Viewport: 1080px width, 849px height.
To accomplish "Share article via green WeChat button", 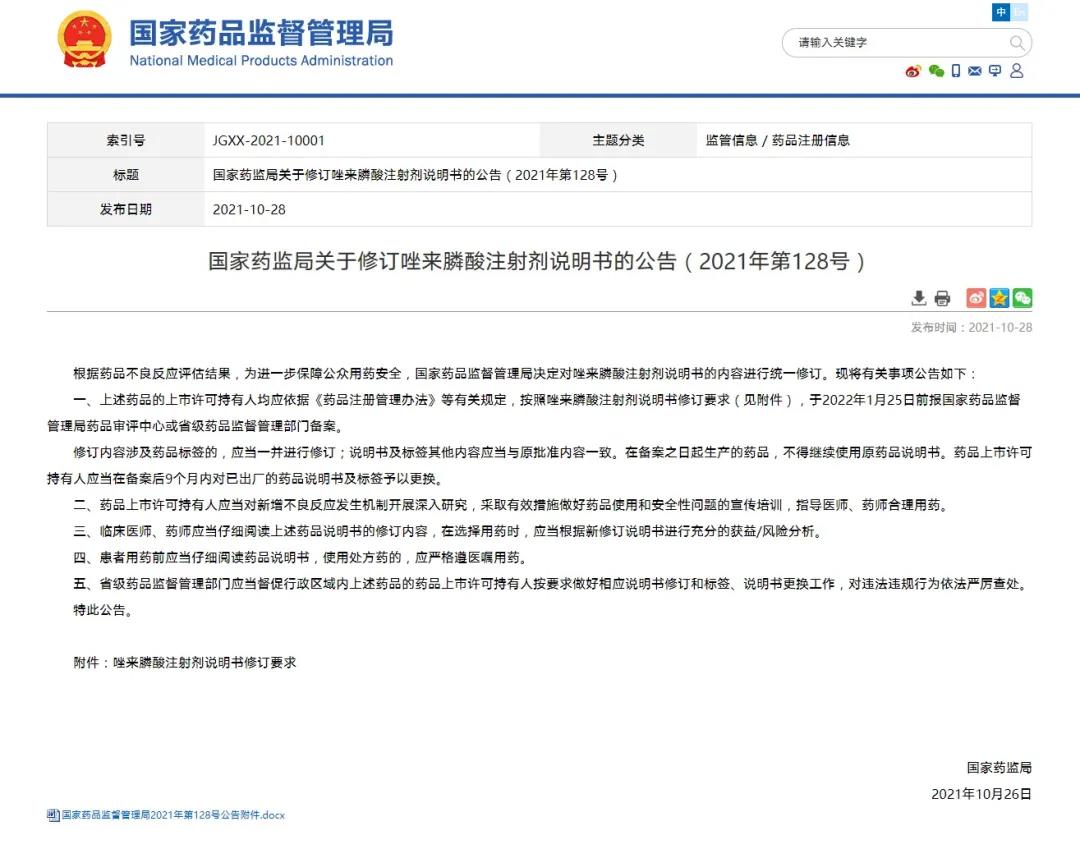I will click(x=1022, y=298).
